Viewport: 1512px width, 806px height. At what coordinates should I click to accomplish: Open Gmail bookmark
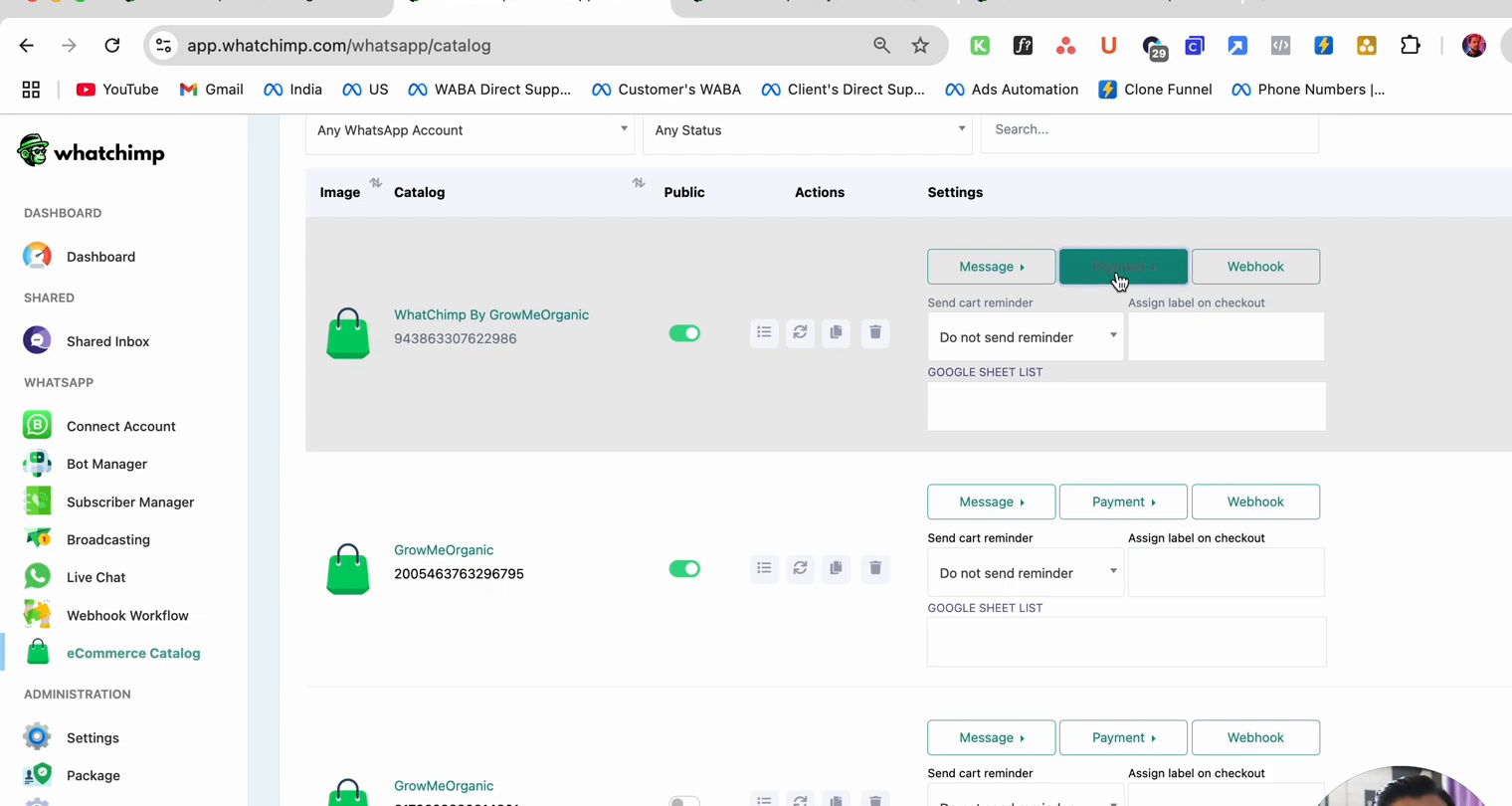tap(212, 90)
